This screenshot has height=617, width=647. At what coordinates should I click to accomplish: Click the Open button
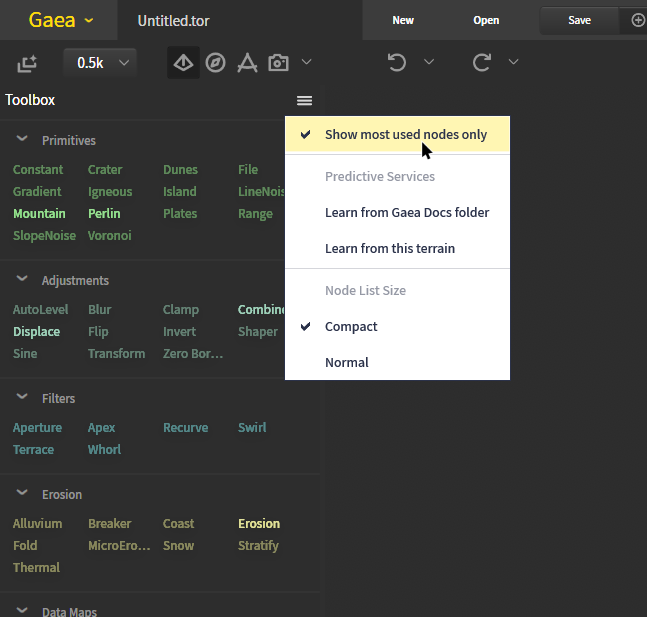tap(486, 20)
